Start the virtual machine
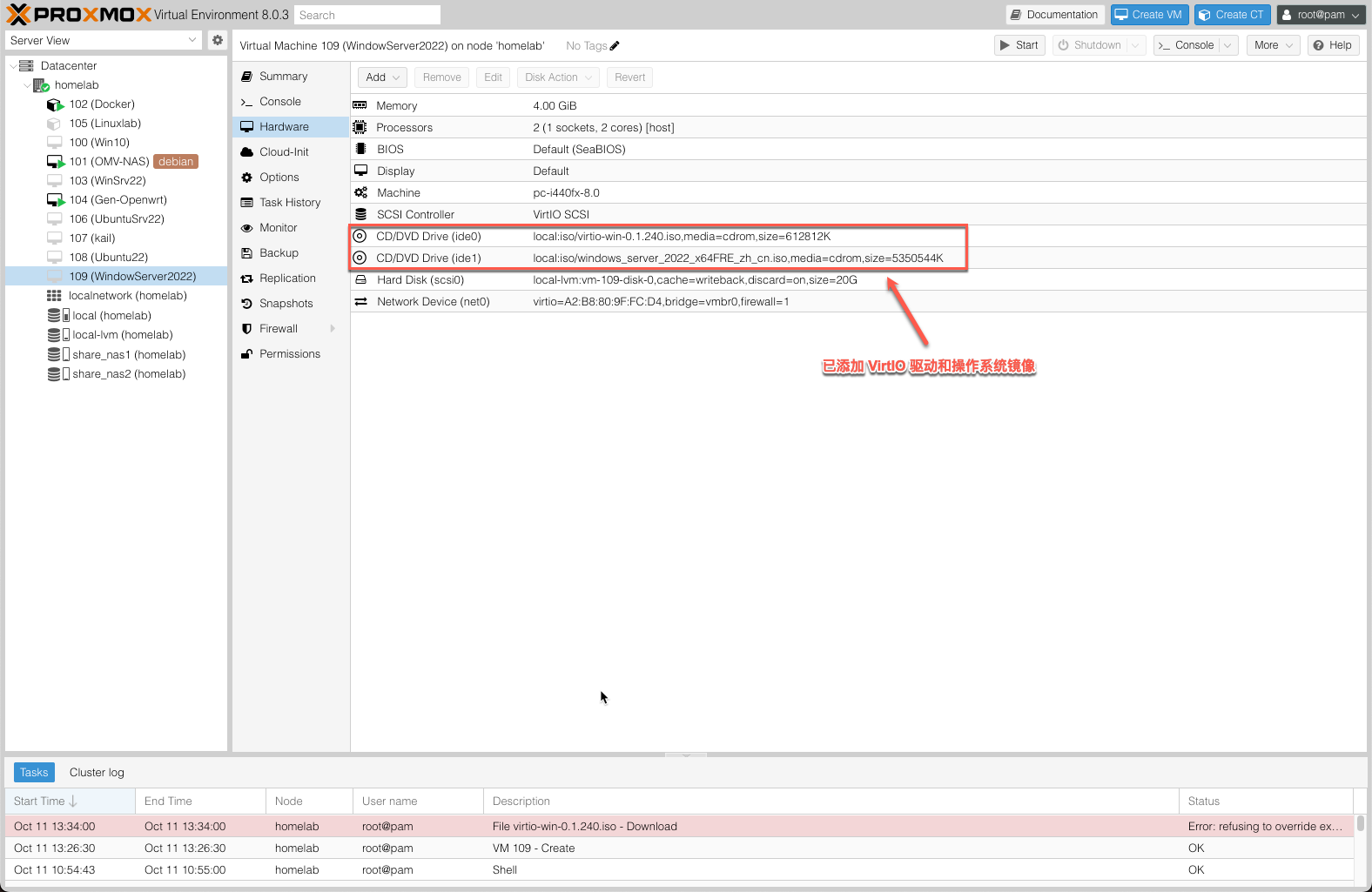 pos(1019,45)
